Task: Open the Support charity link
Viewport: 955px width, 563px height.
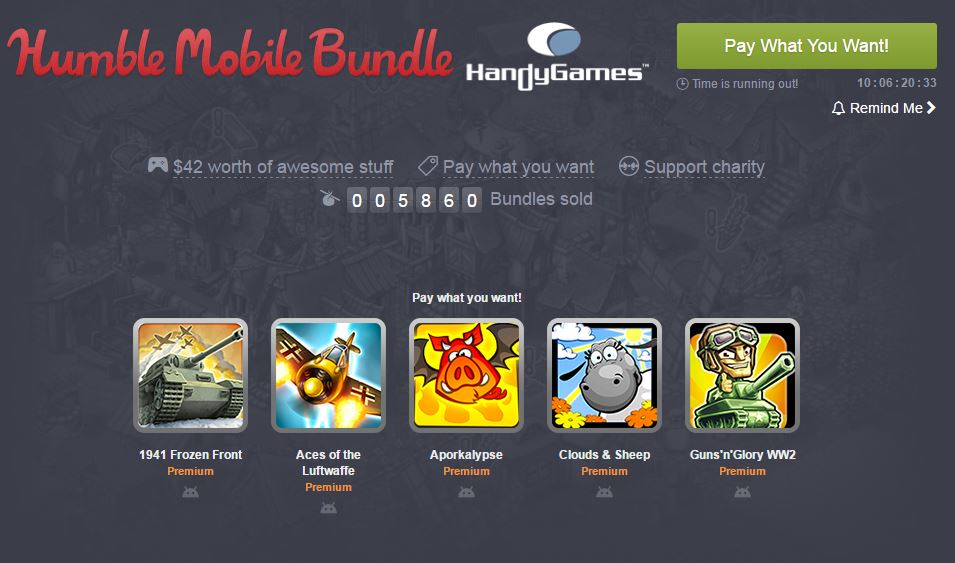Action: [x=704, y=167]
